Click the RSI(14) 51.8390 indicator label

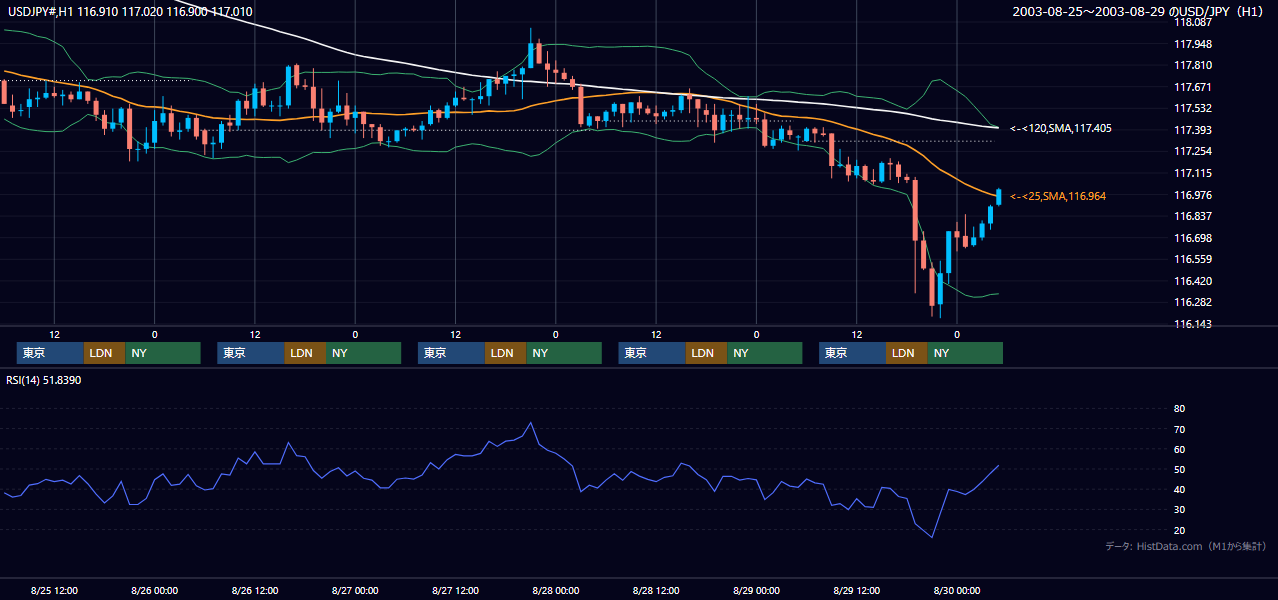[43, 380]
